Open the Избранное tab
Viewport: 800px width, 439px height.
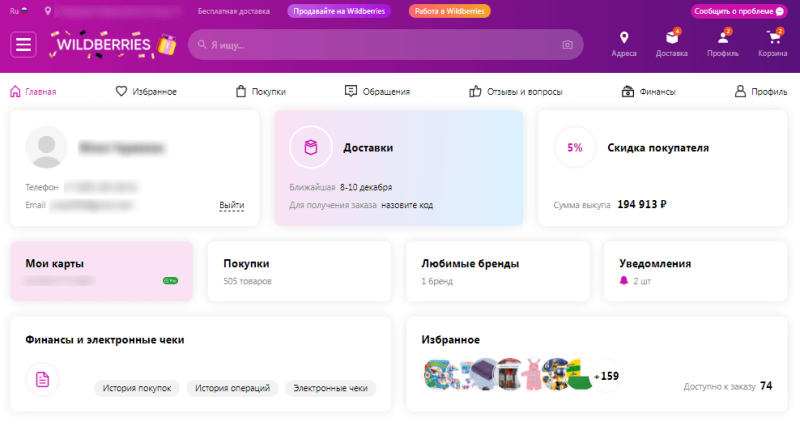(146, 91)
